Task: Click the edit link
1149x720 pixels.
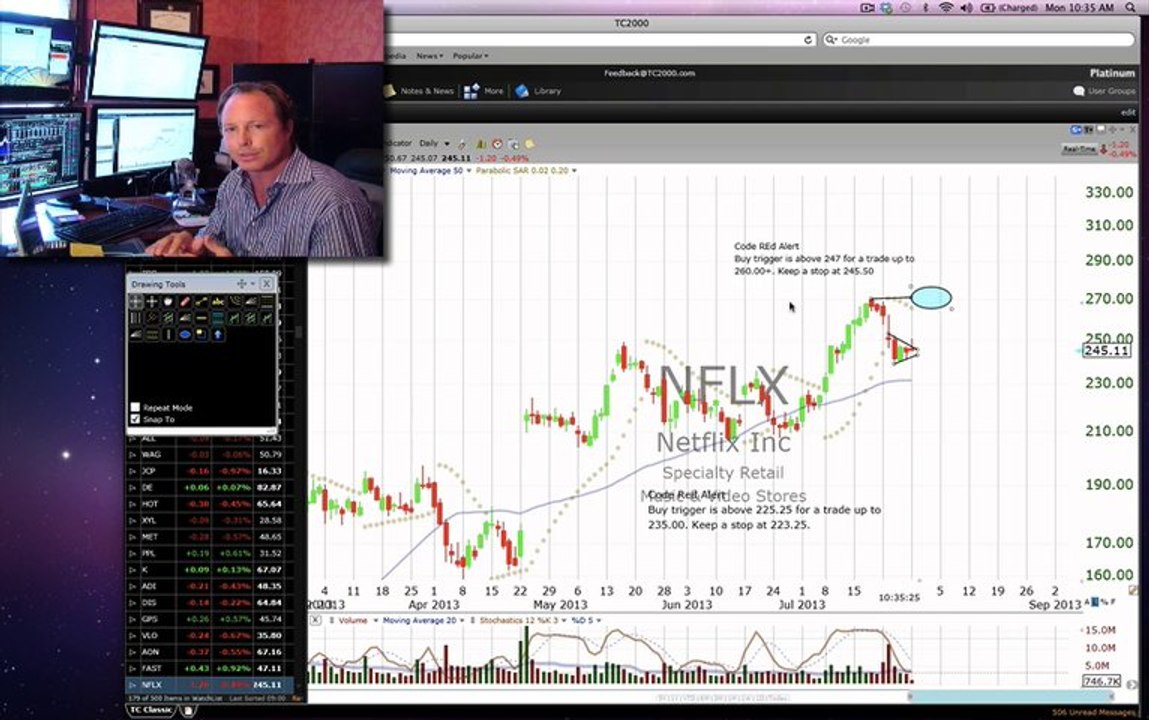Action: (1128, 113)
